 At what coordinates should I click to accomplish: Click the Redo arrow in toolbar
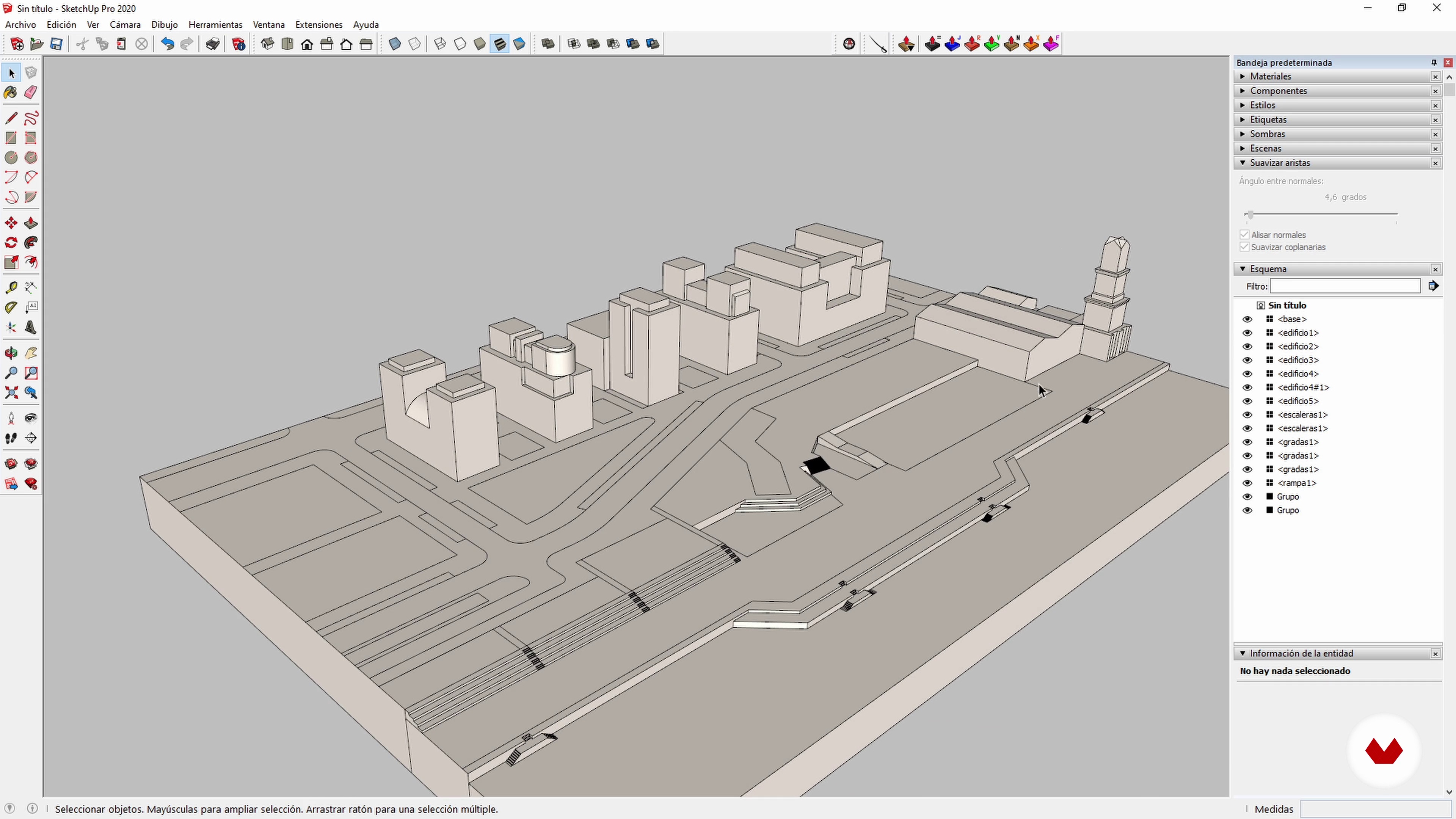click(187, 44)
